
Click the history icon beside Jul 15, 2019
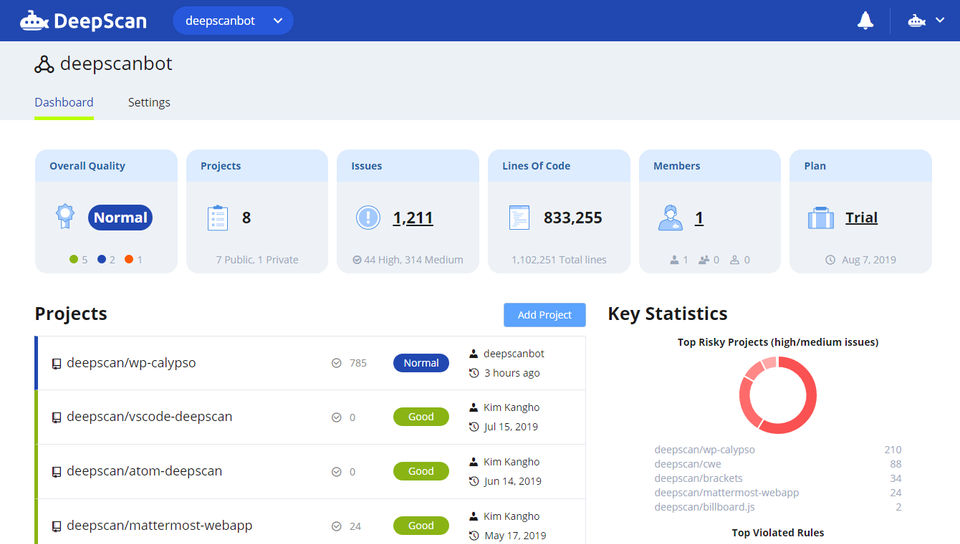(x=474, y=427)
